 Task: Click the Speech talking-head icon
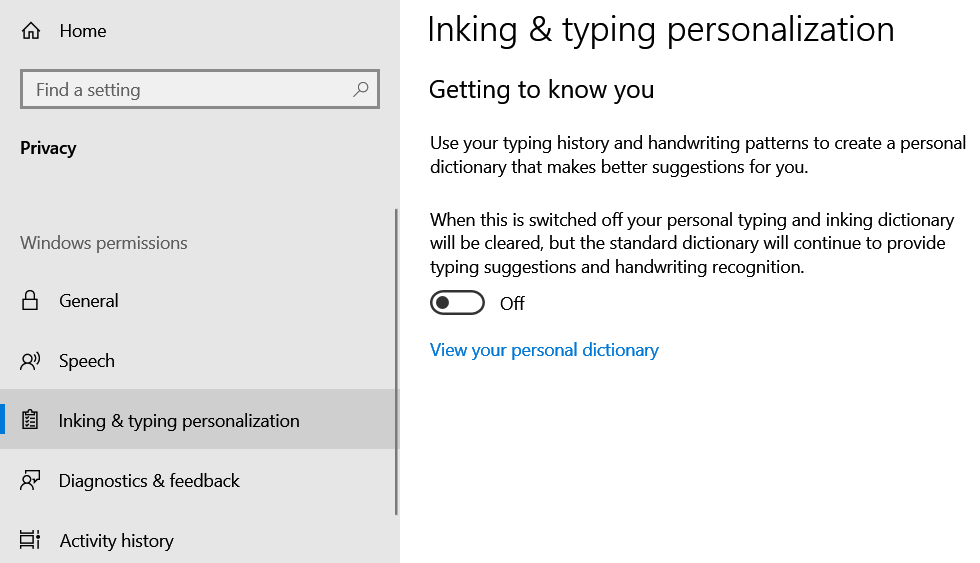coord(30,361)
